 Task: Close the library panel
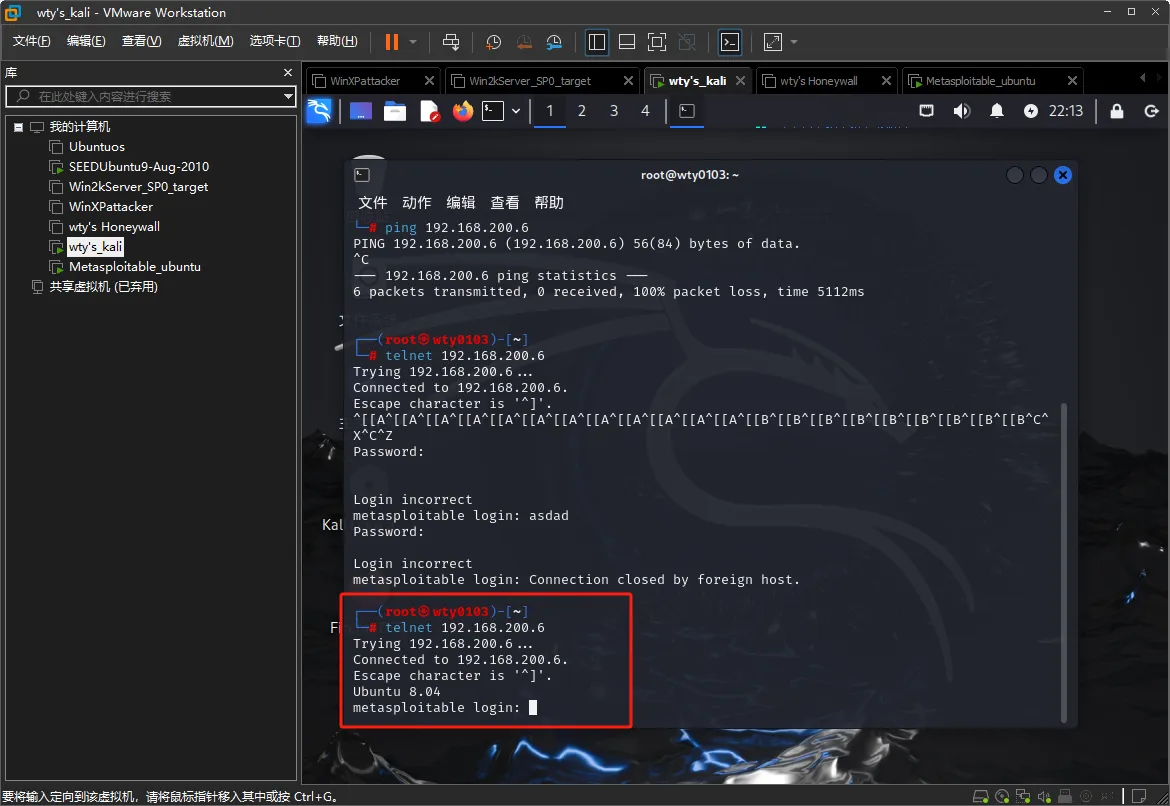(x=288, y=72)
